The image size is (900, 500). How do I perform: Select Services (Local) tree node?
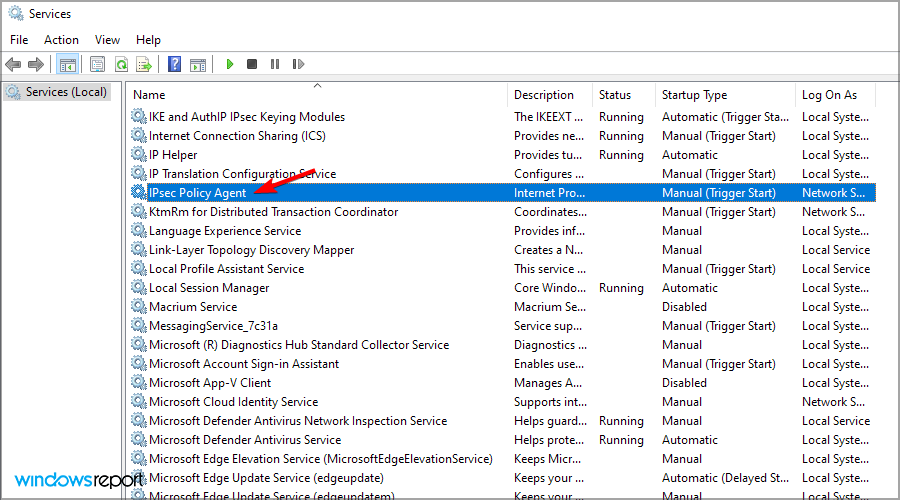click(57, 92)
